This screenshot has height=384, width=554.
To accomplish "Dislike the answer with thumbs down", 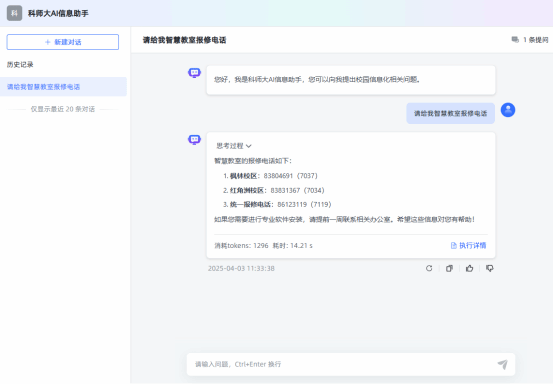I will [489, 268].
